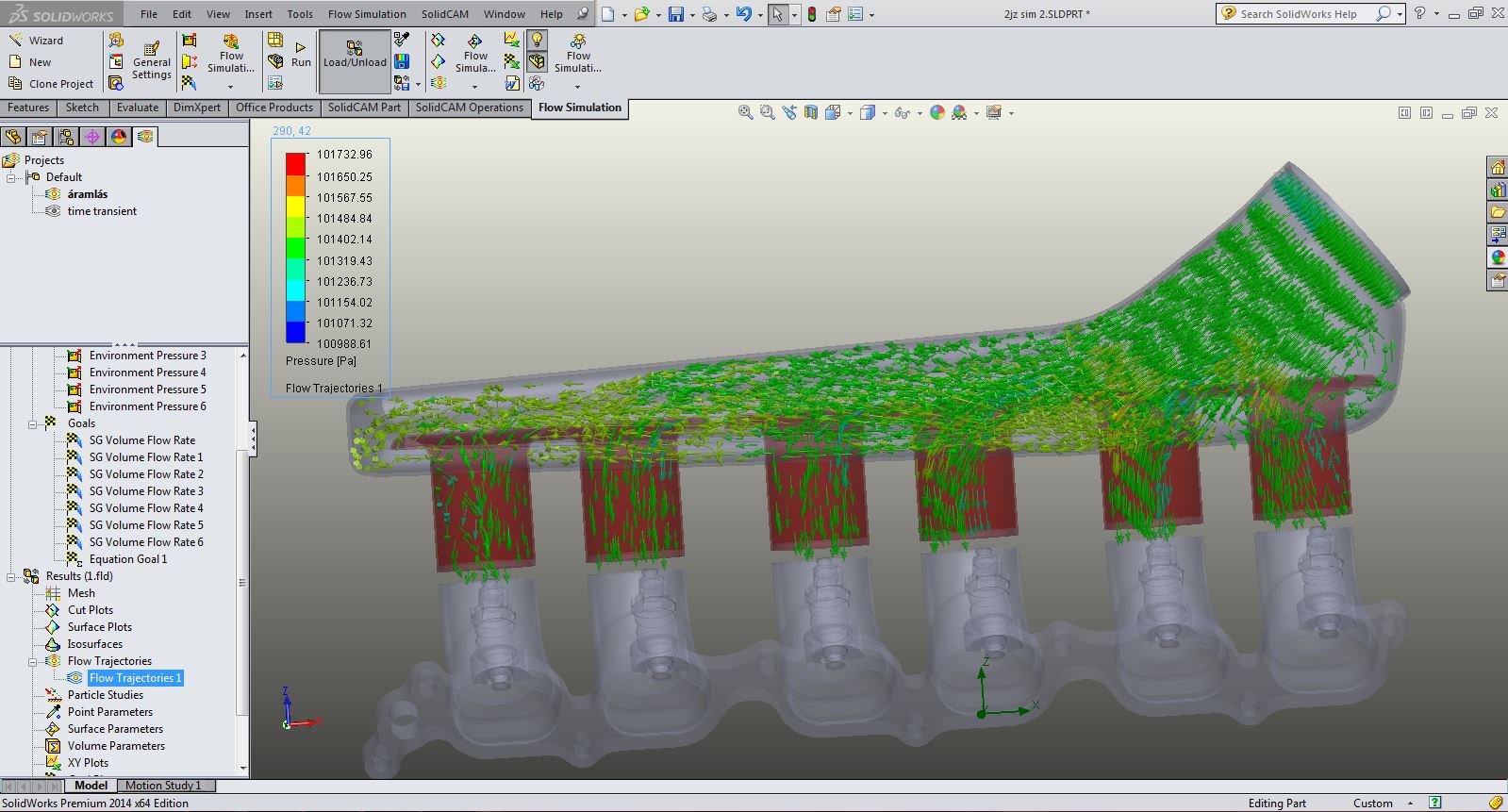Toggle the Load/Unload results button

[355, 56]
